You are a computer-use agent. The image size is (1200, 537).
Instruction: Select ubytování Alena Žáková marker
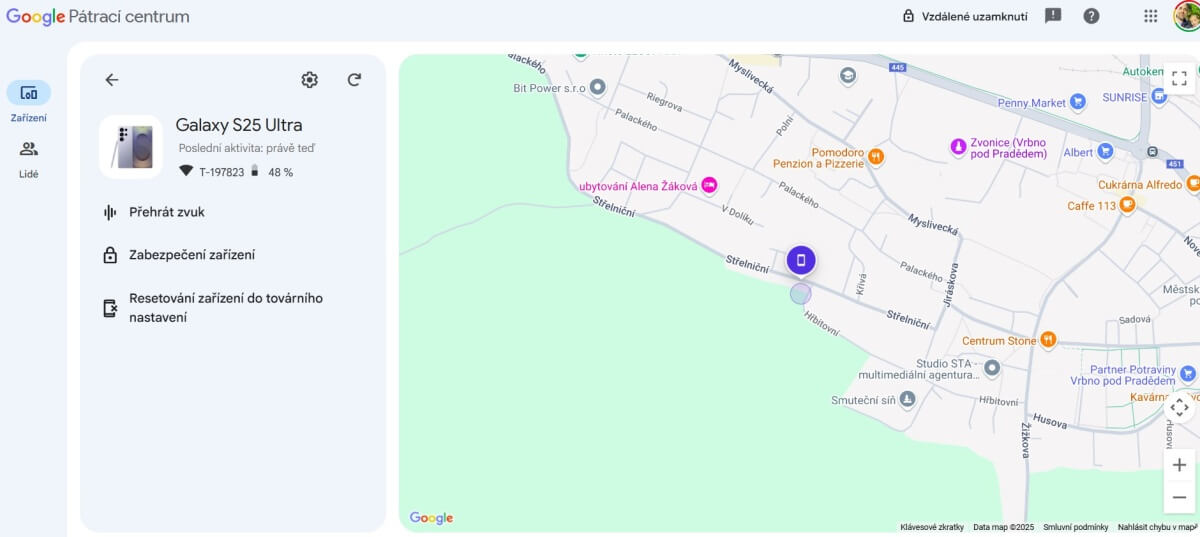[x=709, y=185]
